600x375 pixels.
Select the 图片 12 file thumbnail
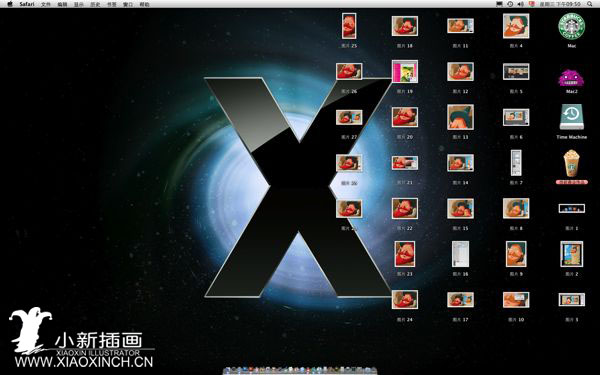(x=460, y=72)
